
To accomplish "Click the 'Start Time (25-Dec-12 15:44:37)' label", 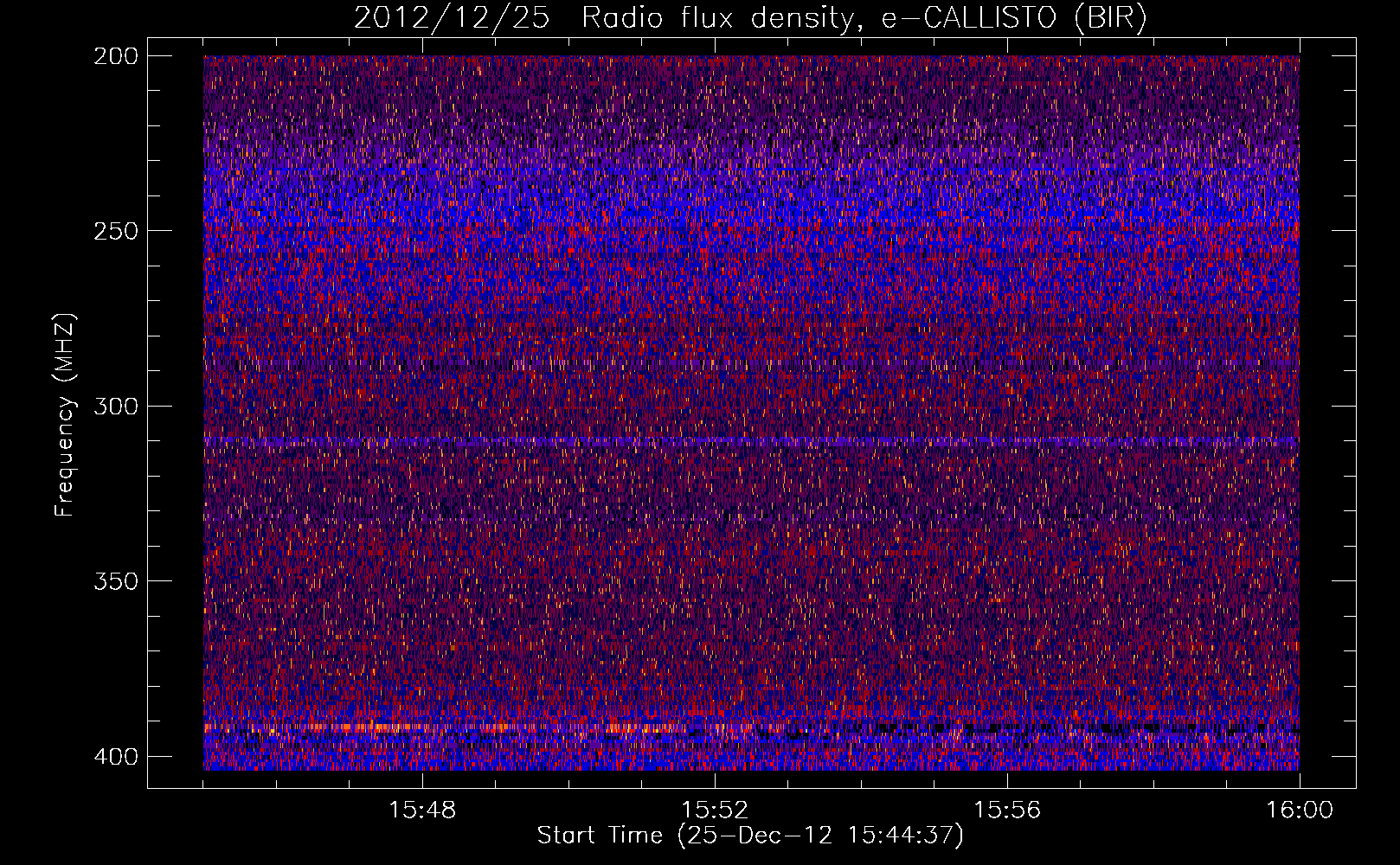I will point(750,836).
